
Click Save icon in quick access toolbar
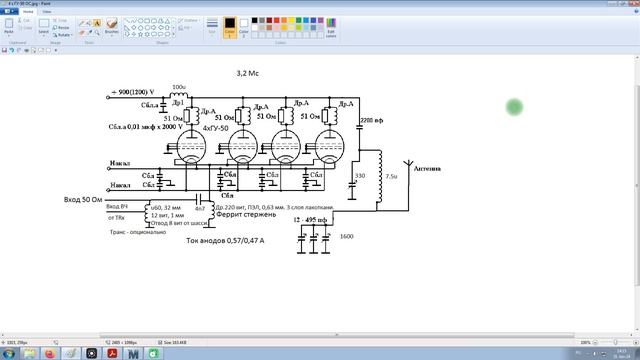[4, 50]
